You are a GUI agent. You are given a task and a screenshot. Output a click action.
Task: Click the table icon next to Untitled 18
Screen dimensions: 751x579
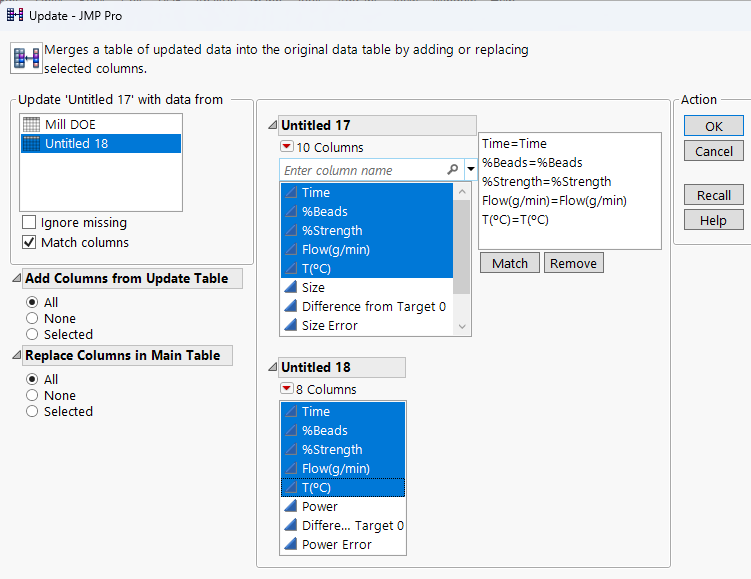31,144
